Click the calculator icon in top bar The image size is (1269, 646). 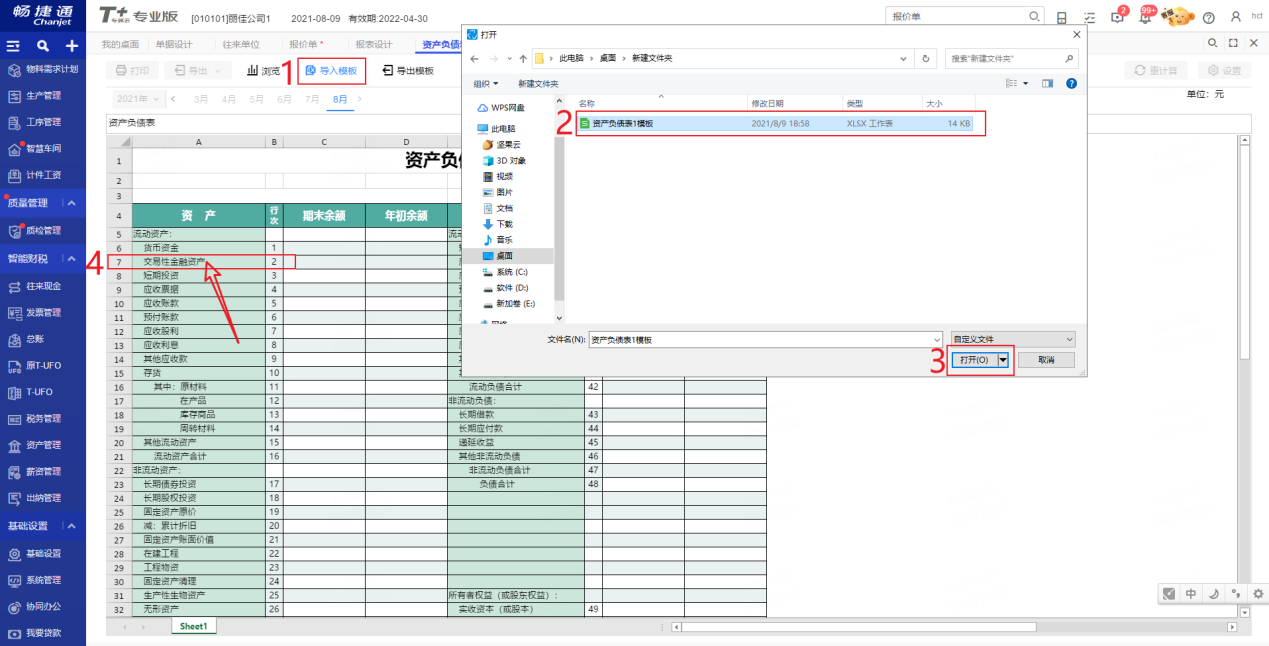(x=1061, y=17)
